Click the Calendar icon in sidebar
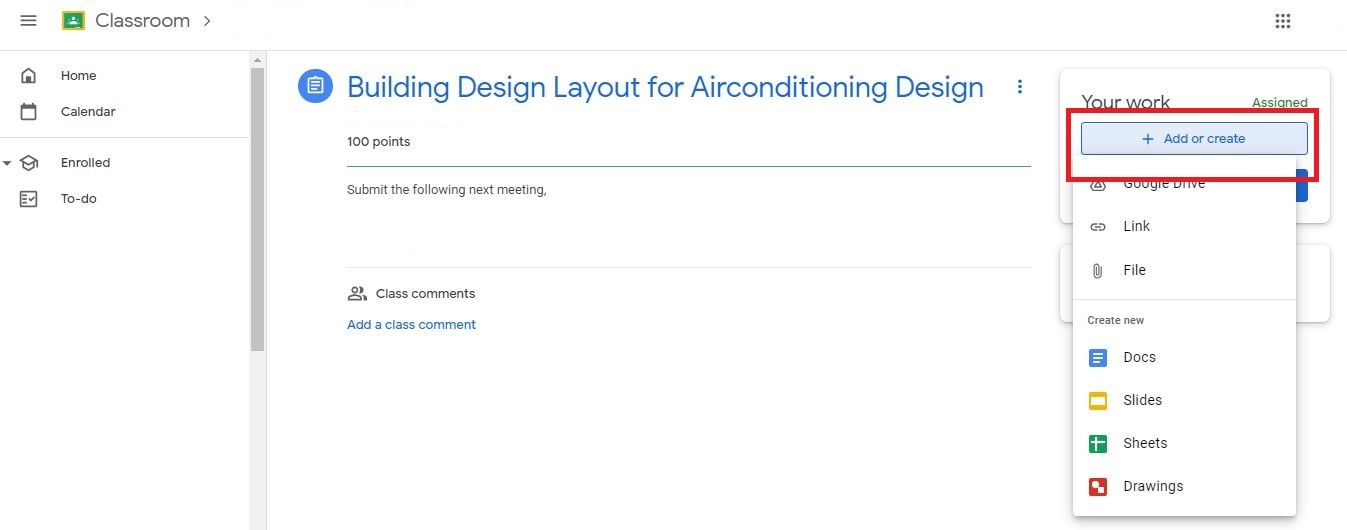Screen dimensions: 1347x530 pyautogui.click(x=29, y=112)
